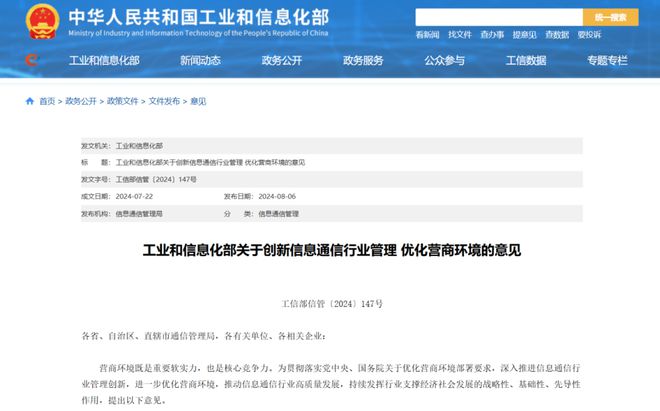Click the 分类 value 信息通信管理
The image size is (660, 411).
pos(279,214)
